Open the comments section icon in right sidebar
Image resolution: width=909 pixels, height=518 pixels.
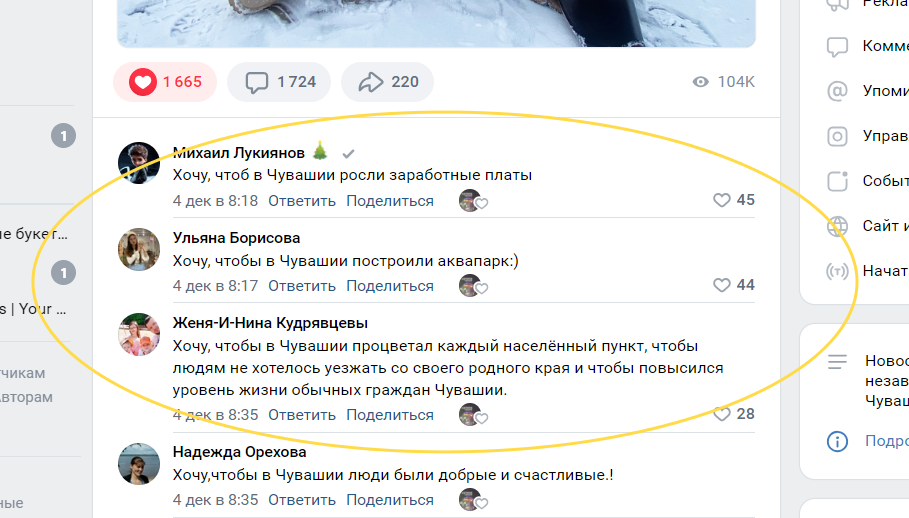pyautogui.click(x=837, y=47)
